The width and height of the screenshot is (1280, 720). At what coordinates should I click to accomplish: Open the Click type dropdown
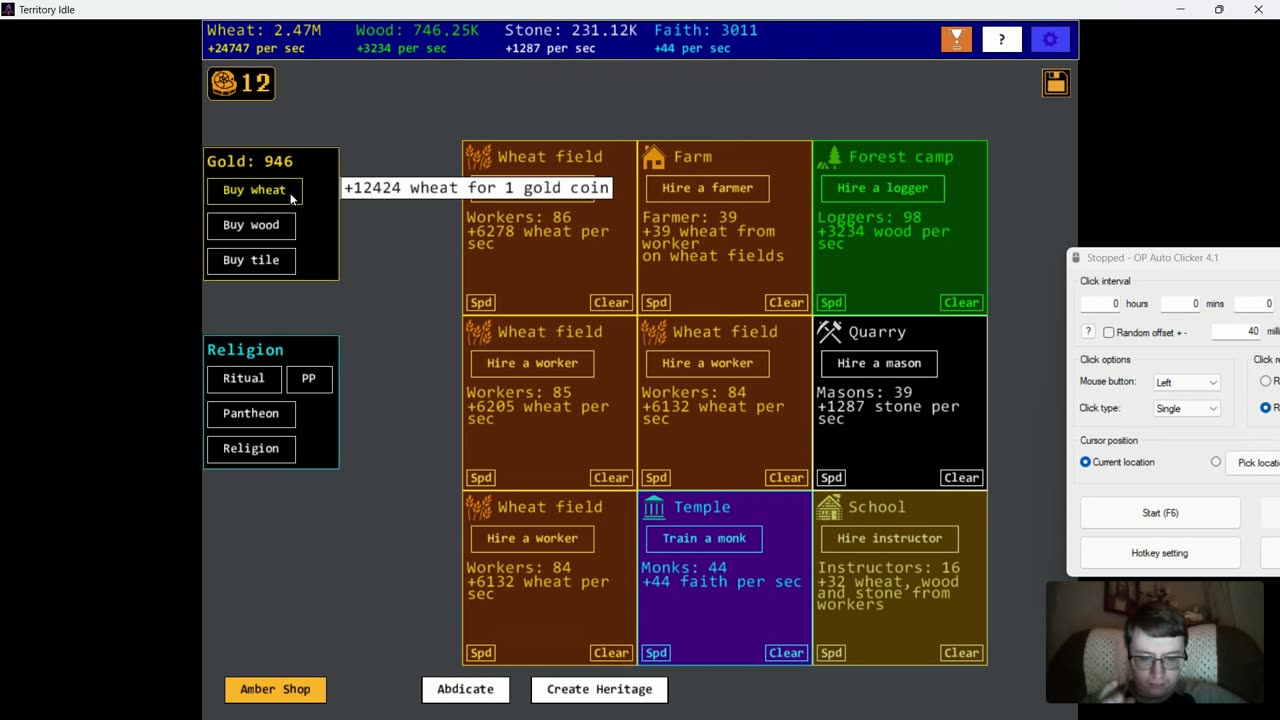point(1186,408)
